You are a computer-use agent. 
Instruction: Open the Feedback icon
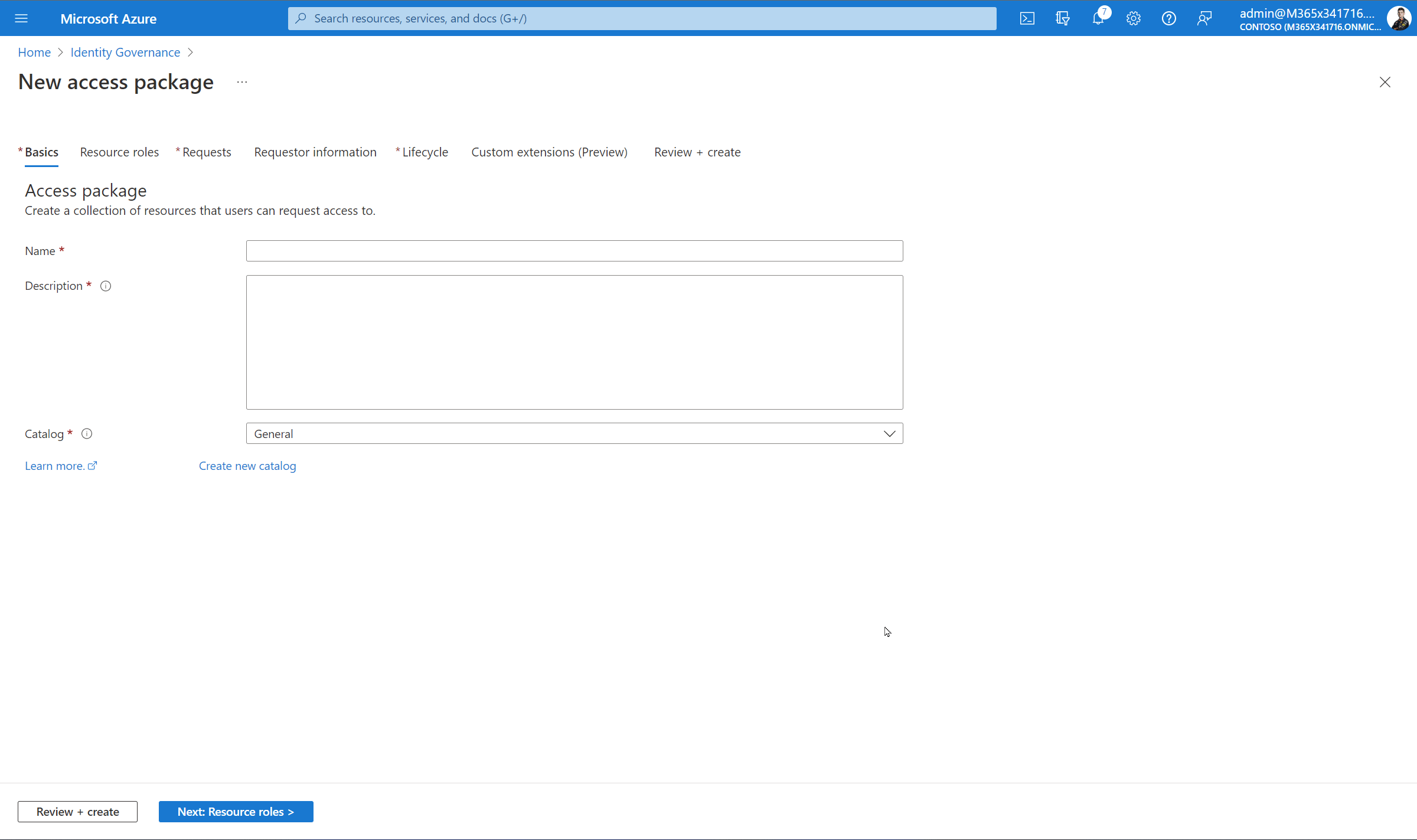click(x=1204, y=18)
